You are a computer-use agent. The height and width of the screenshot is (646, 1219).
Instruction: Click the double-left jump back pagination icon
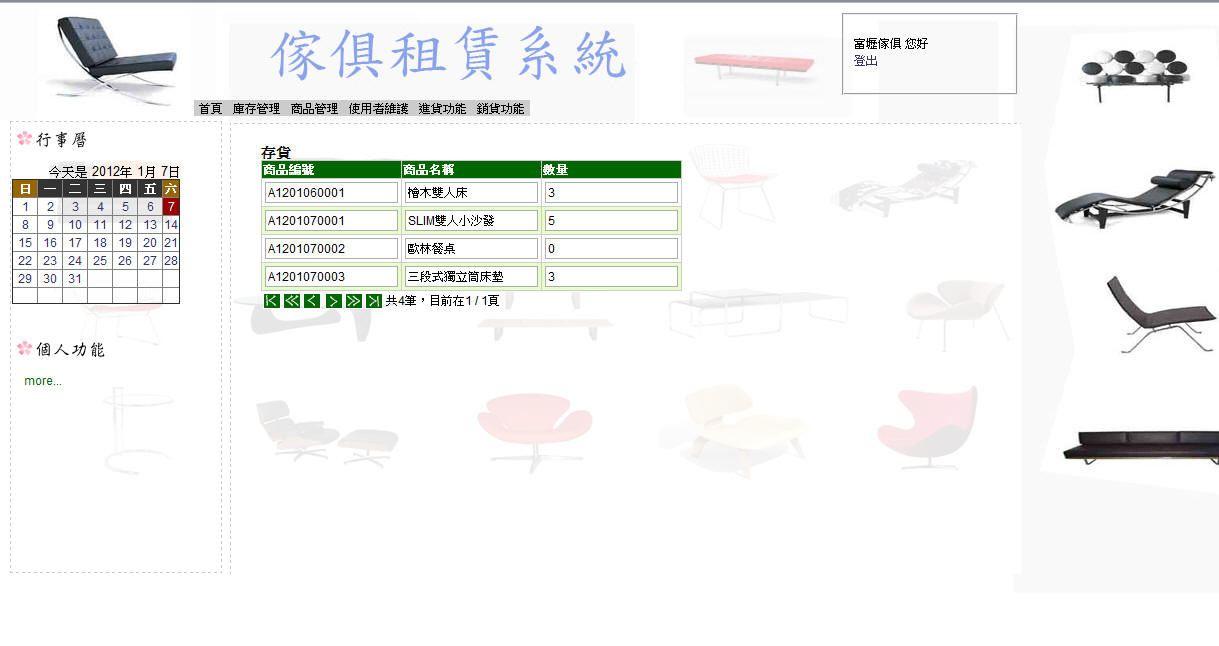tap(292, 301)
